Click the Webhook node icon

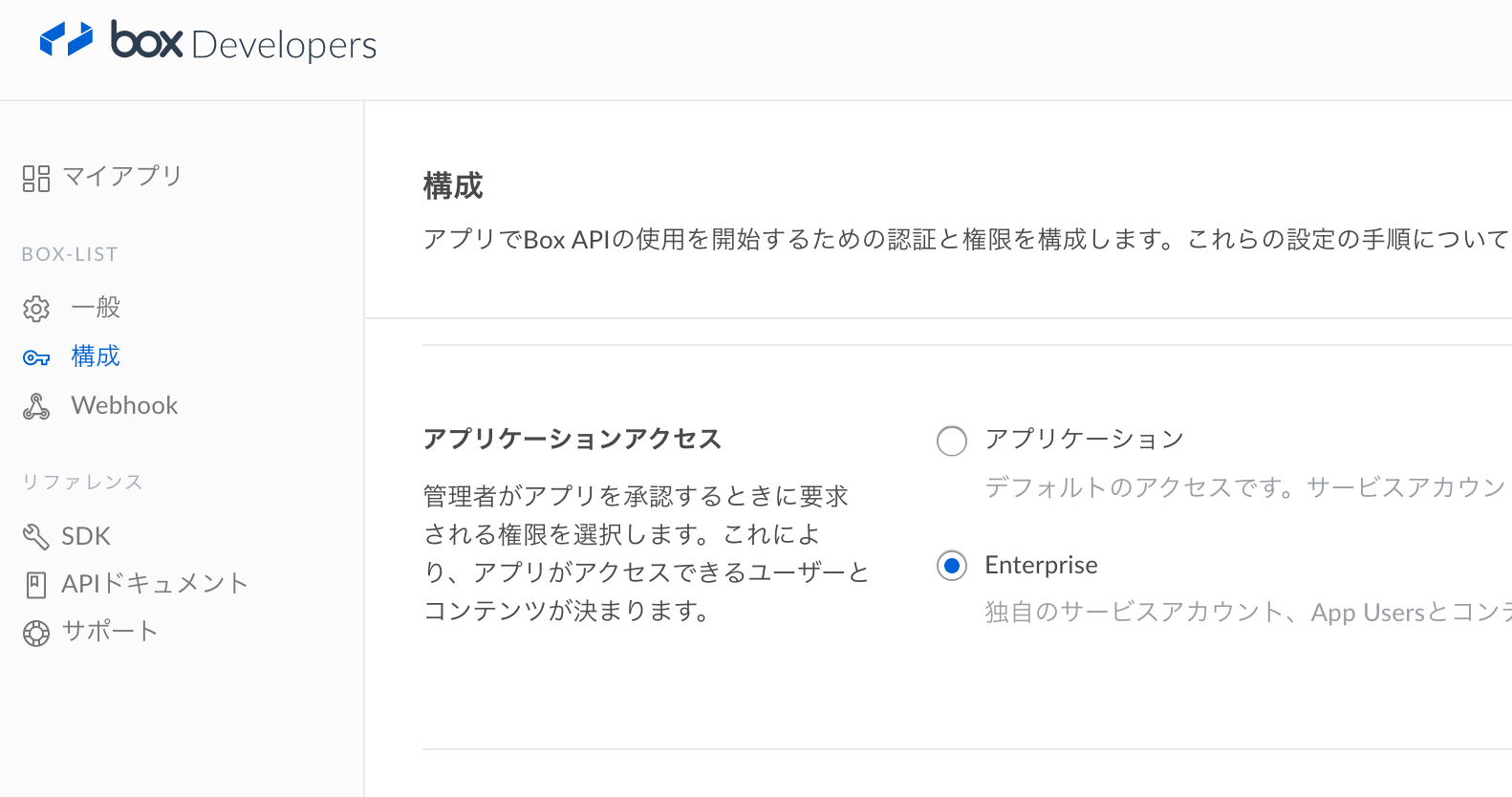(35, 405)
